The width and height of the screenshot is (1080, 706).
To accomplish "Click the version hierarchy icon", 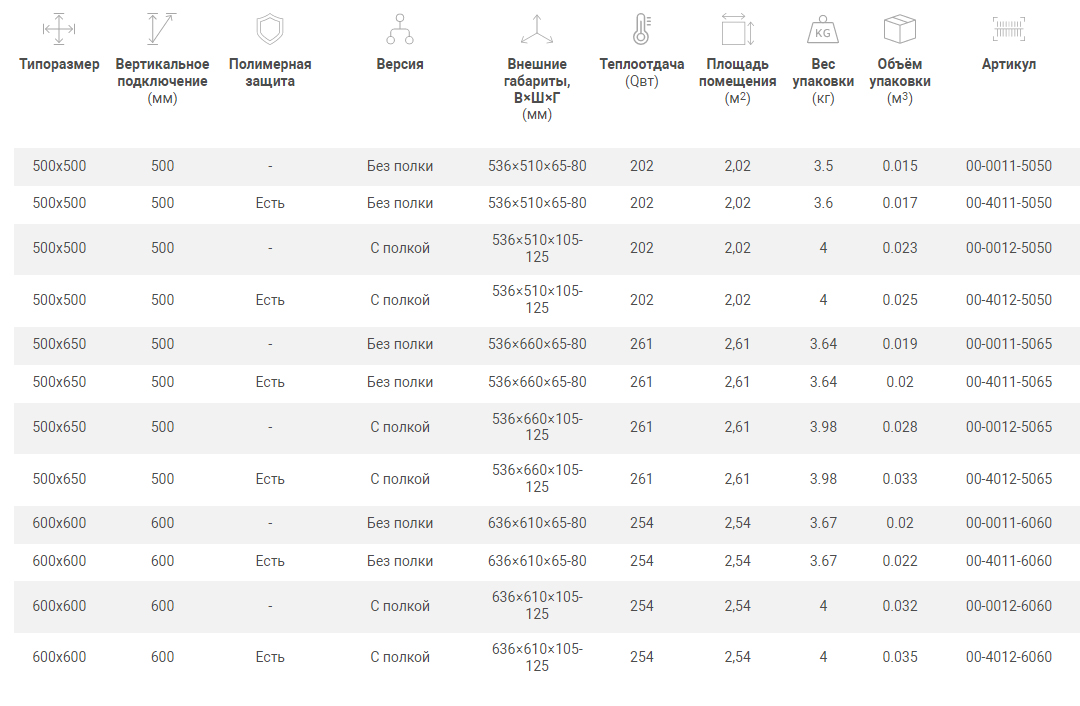I will coord(400,28).
